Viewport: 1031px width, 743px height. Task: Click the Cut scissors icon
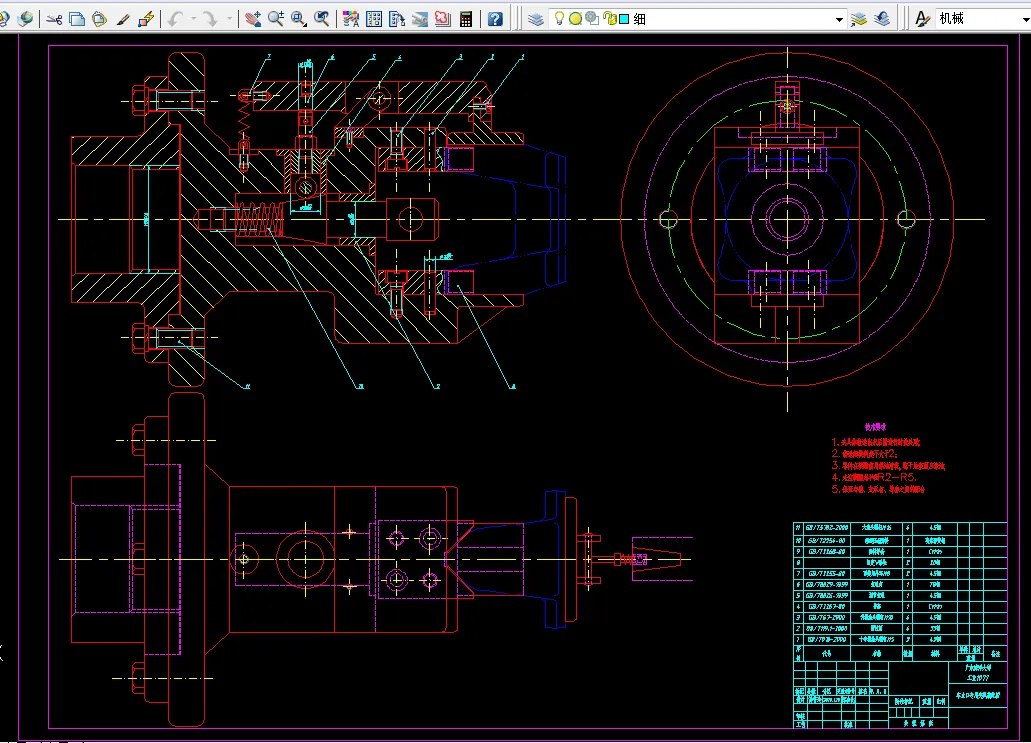pyautogui.click(x=54, y=19)
